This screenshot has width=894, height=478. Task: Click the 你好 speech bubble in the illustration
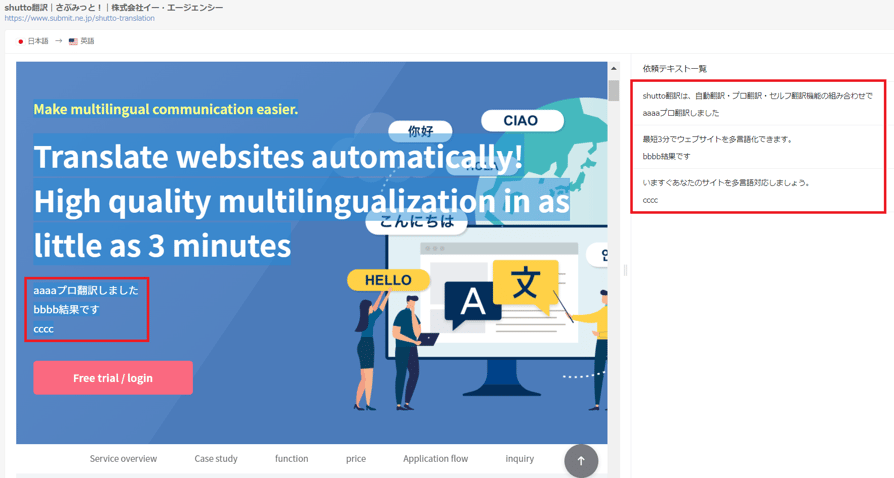(x=420, y=131)
